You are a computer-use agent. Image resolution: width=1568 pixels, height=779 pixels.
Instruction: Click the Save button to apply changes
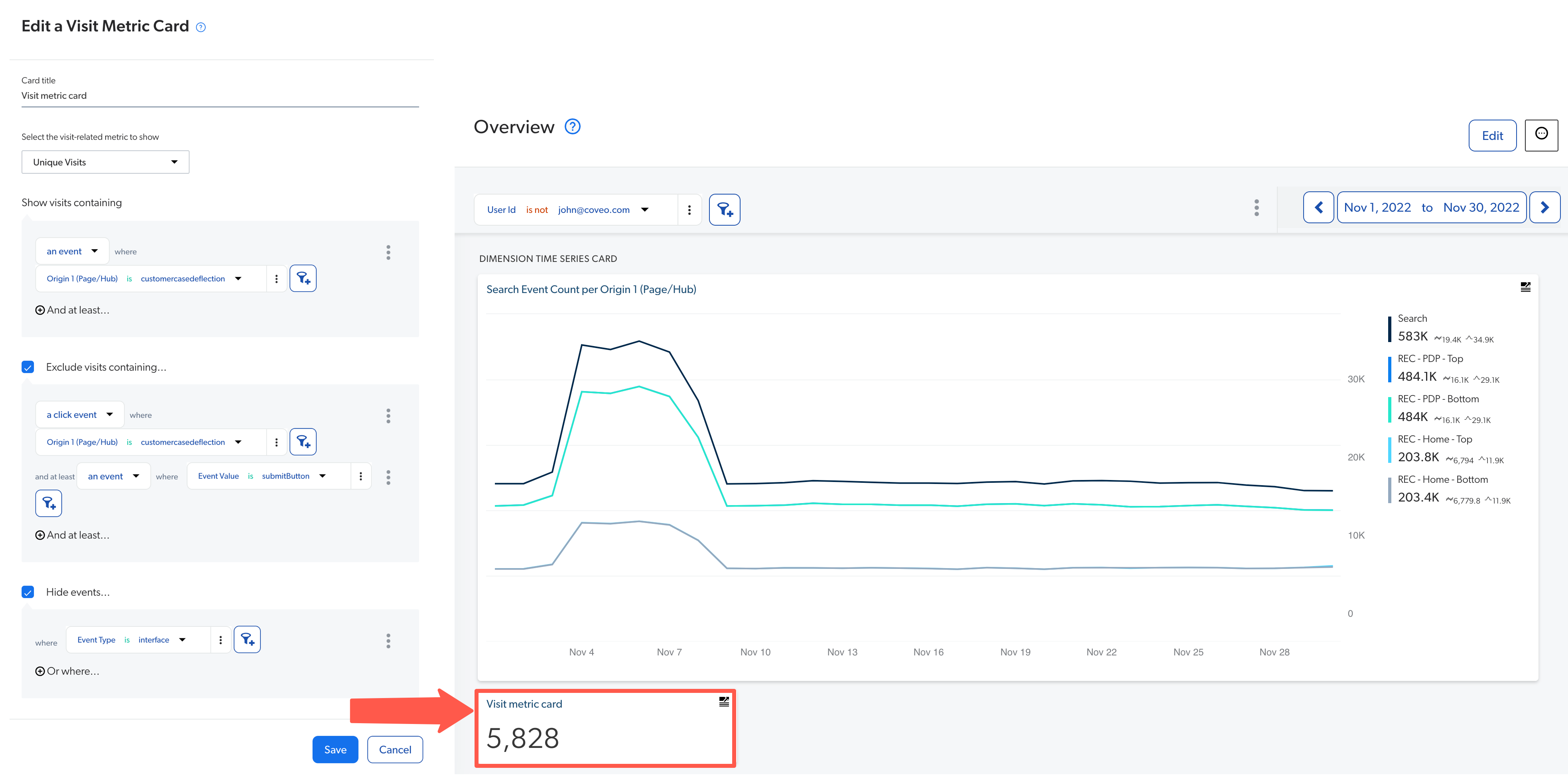[335, 749]
